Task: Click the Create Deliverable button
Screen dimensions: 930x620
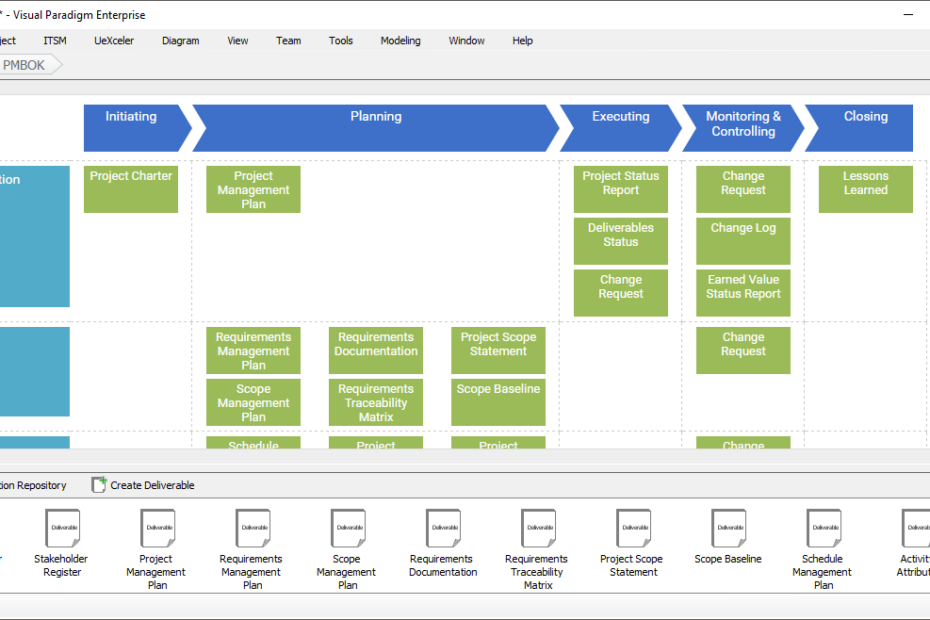Action: pos(143,484)
